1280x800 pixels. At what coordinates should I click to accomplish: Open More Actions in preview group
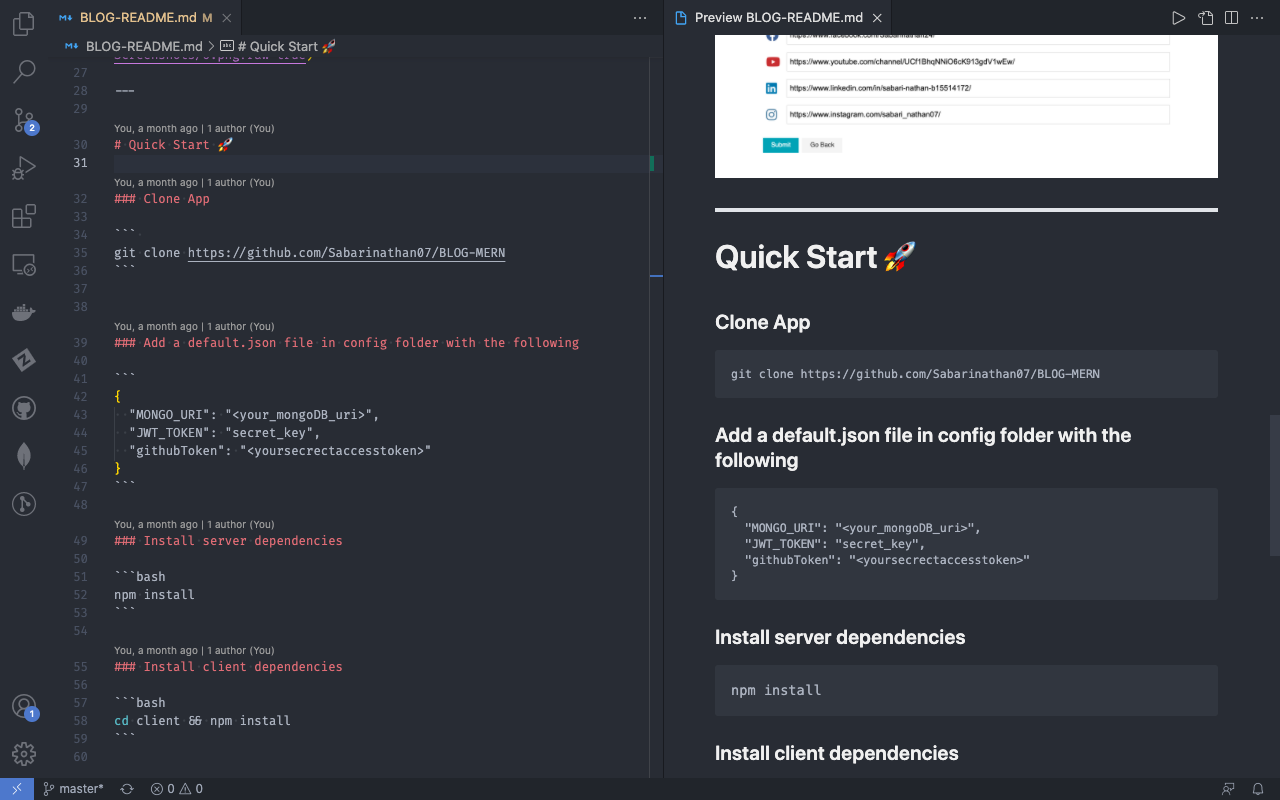[1258, 18]
